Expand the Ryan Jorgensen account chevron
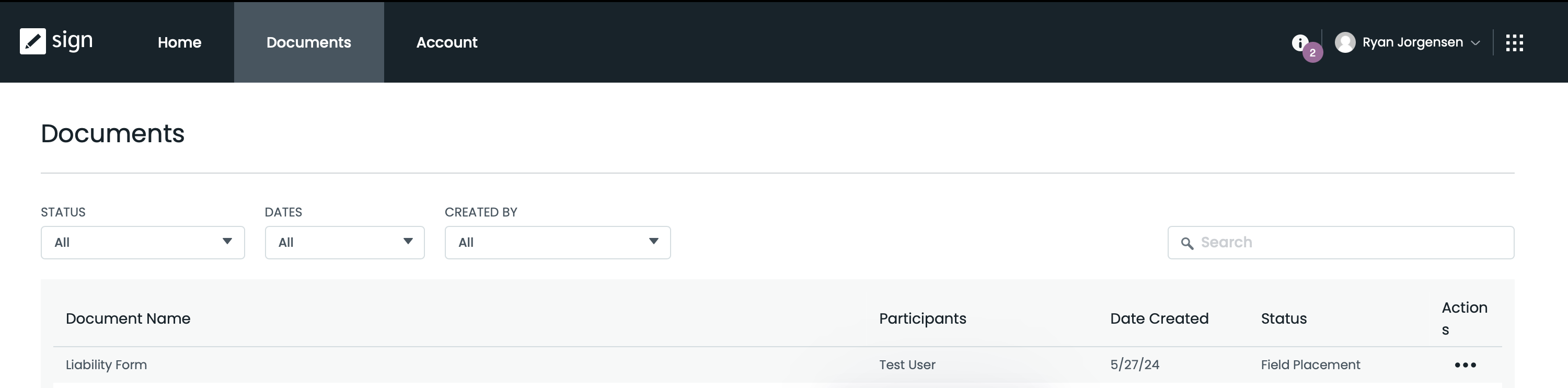 [1475, 43]
